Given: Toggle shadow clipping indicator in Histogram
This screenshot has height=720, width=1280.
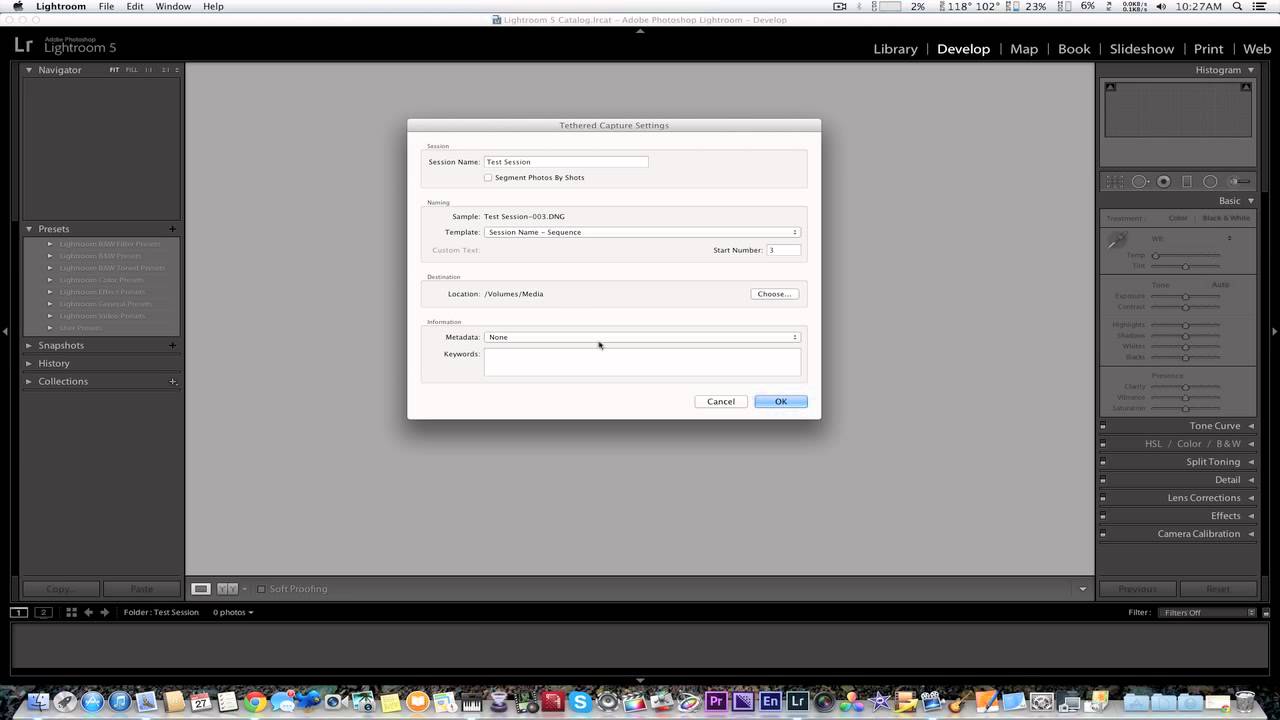Looking at the screenshot, I should 1110,87.
